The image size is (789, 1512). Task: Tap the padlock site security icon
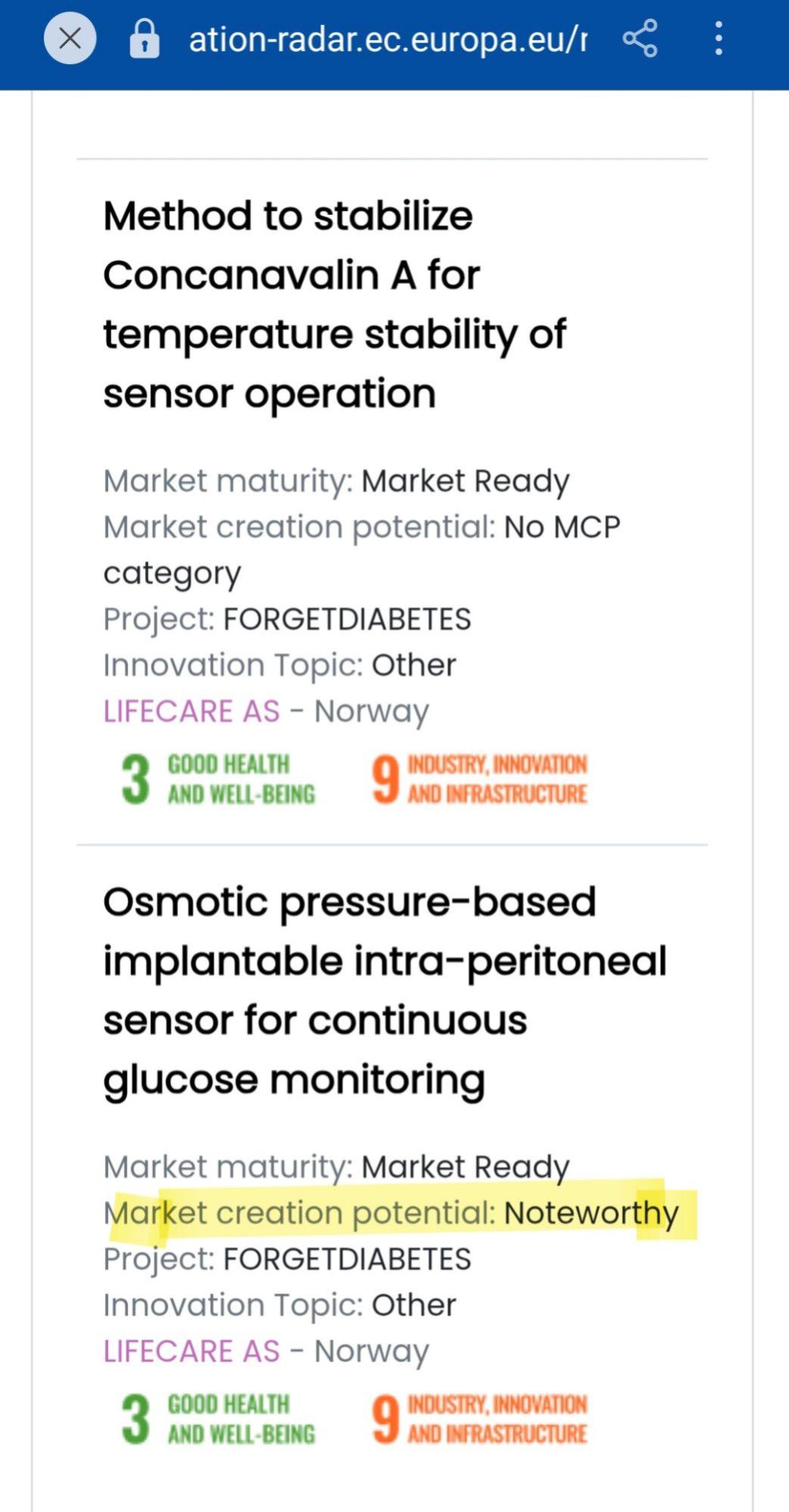pyautogui.click(x=144, y=39)
